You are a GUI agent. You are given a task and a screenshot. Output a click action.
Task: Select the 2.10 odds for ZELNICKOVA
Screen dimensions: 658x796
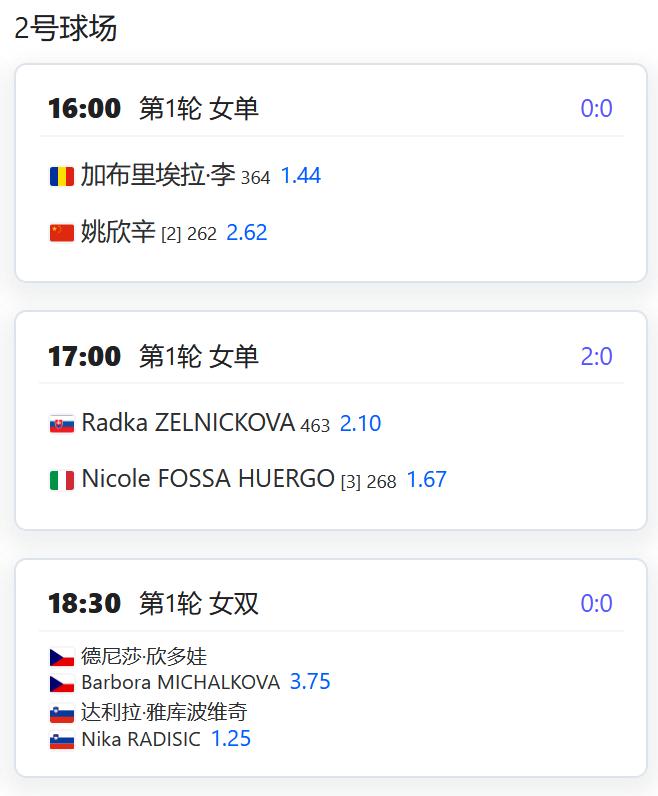pyautogui.click(x=360, y=423)
